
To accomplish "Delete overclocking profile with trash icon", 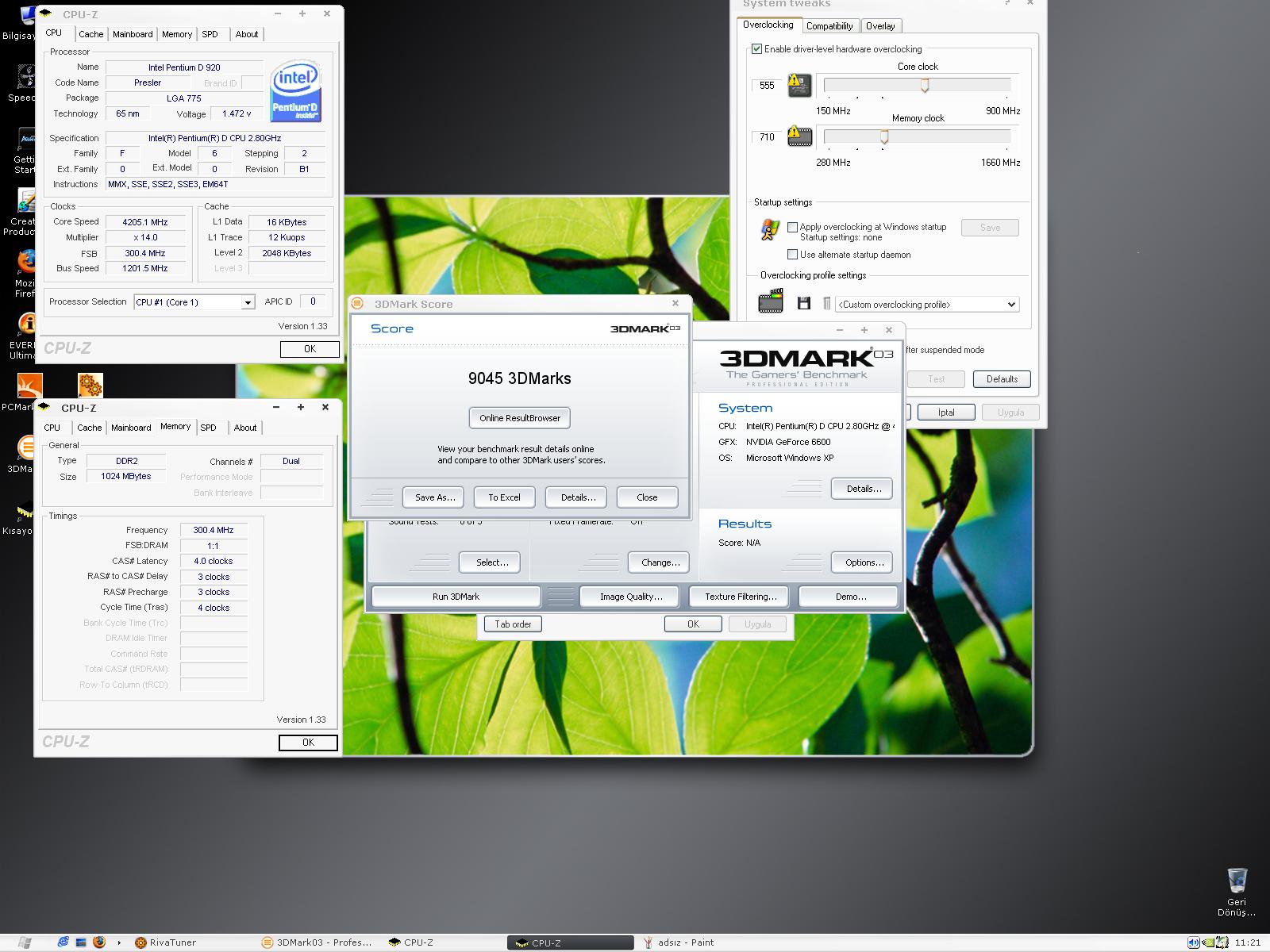I will 826,303.
